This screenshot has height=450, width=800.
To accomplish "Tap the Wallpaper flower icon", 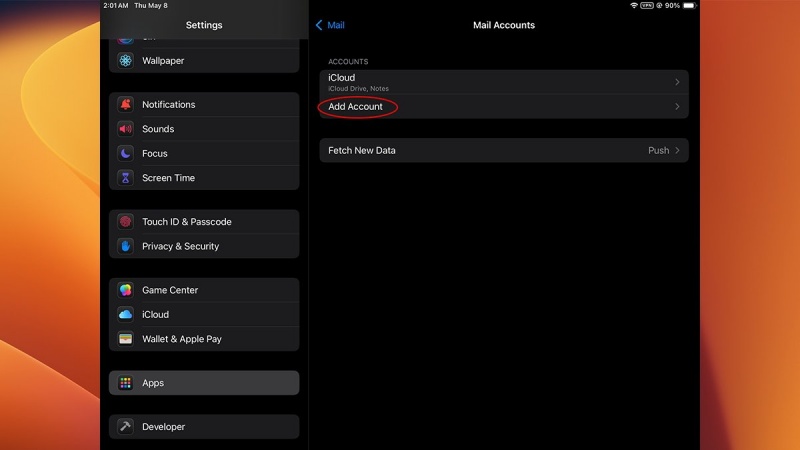I will point(126,61).
